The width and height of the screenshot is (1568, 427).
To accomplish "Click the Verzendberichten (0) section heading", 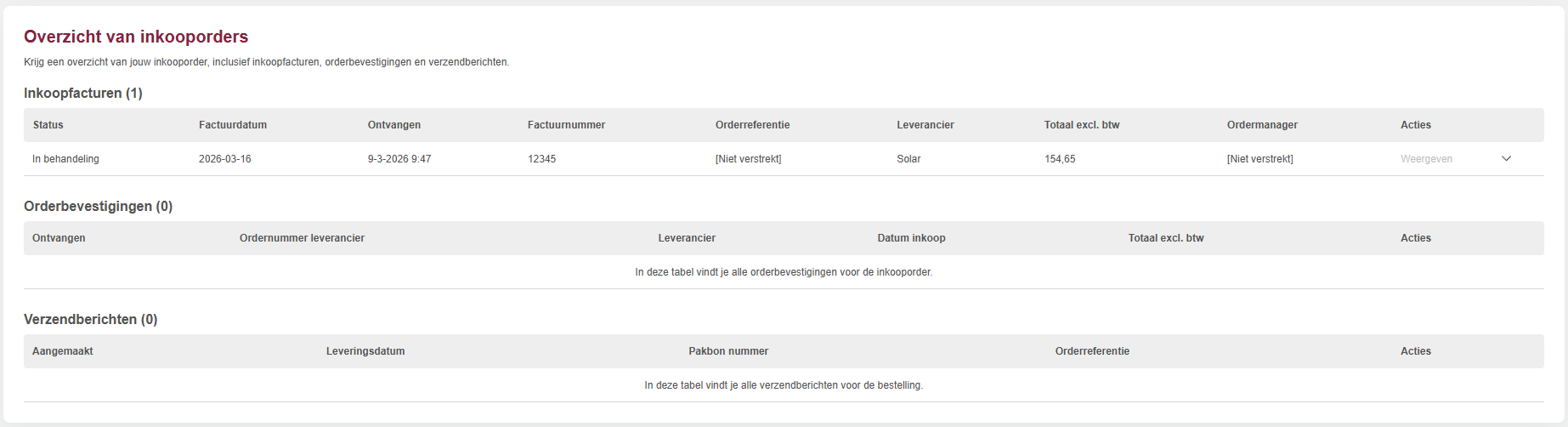I will (x=91, y=320).
